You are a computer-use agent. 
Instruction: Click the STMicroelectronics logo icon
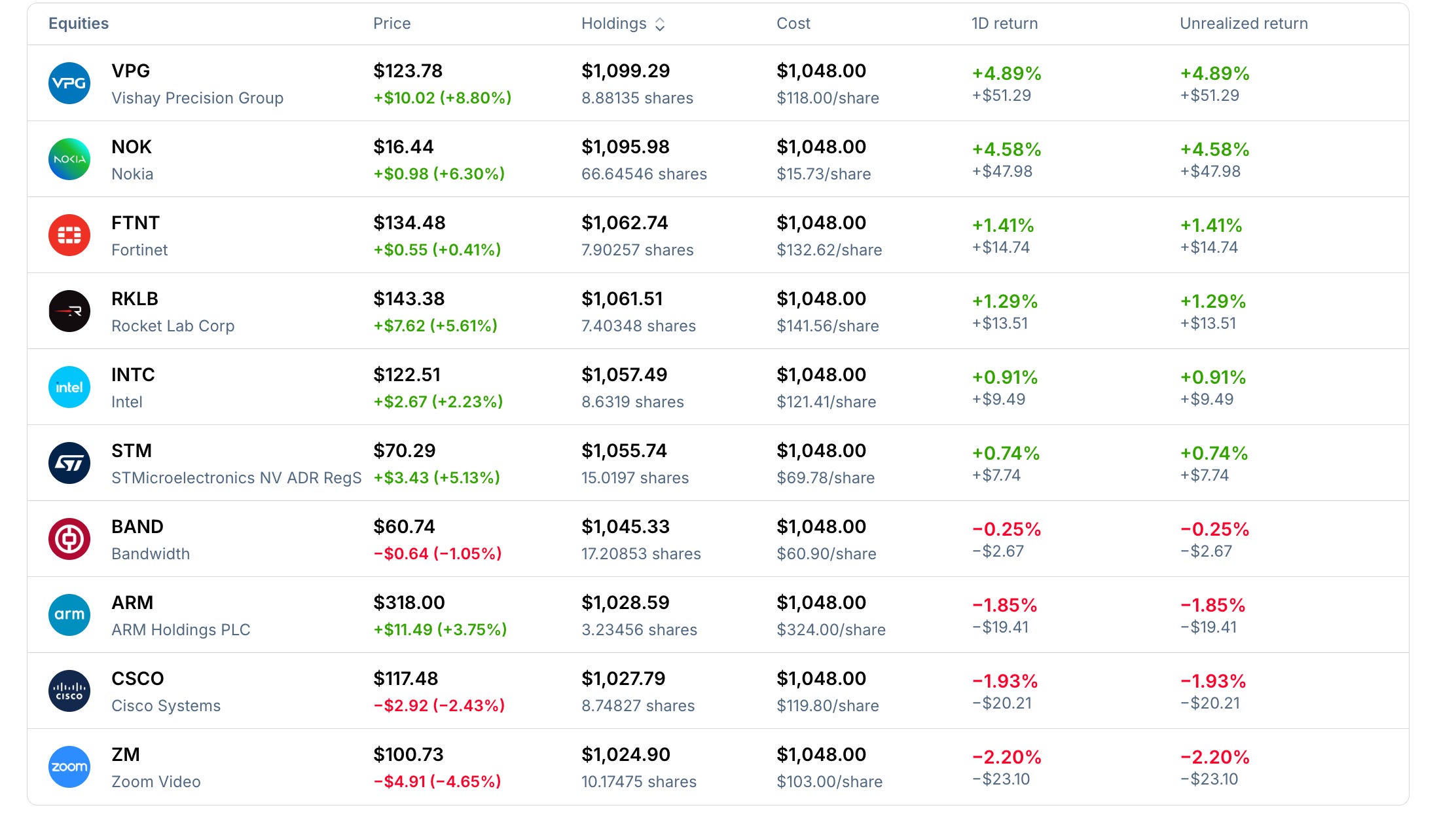(x=69, y=463)
